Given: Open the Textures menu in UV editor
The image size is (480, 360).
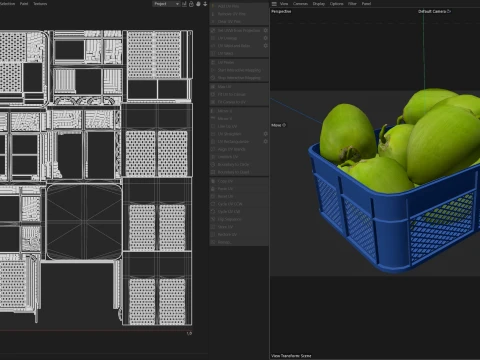Looking at the screenshot, I should click(x=40, y=4).
